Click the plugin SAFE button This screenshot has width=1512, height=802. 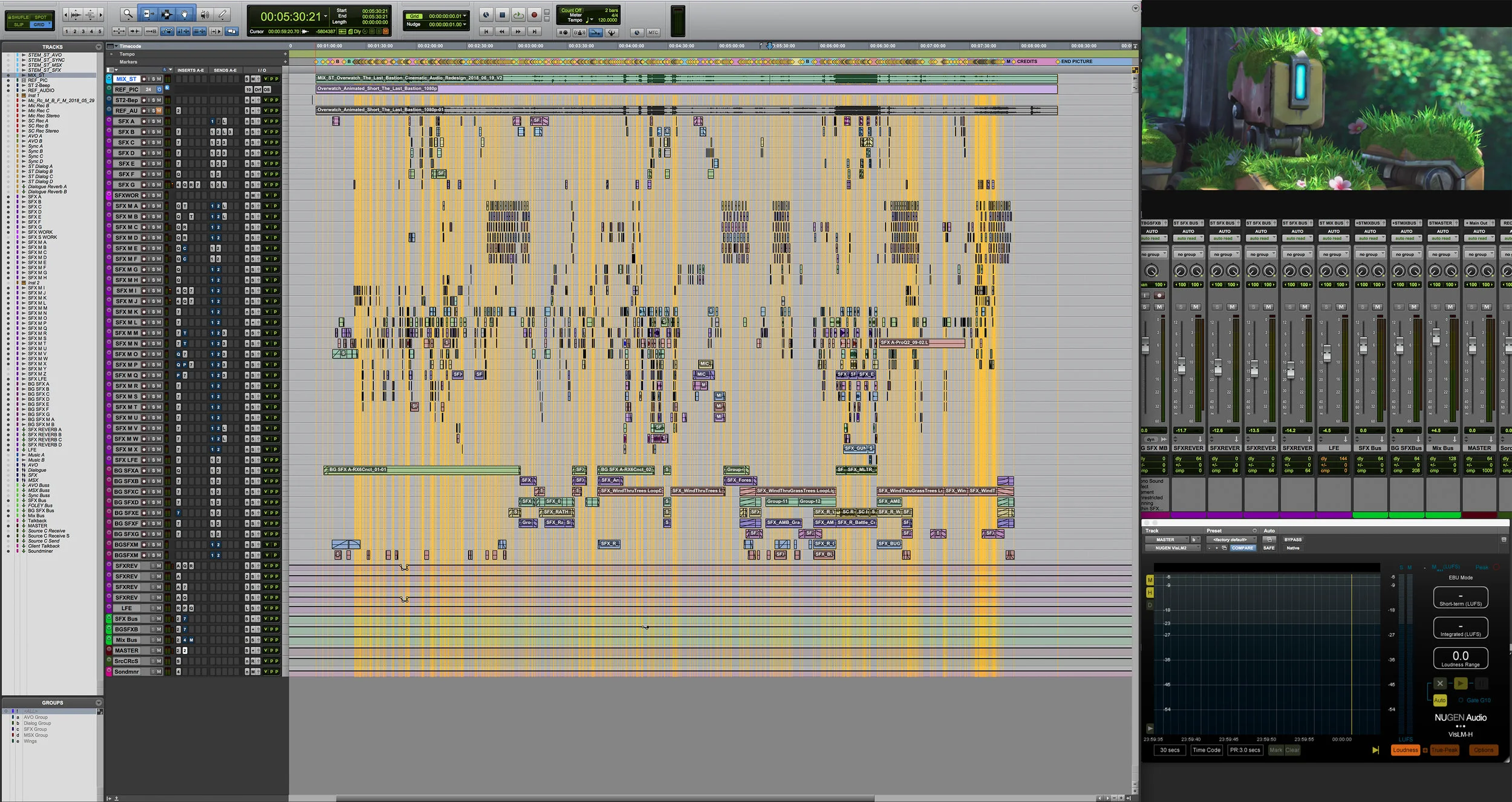tap(1268, 548)
